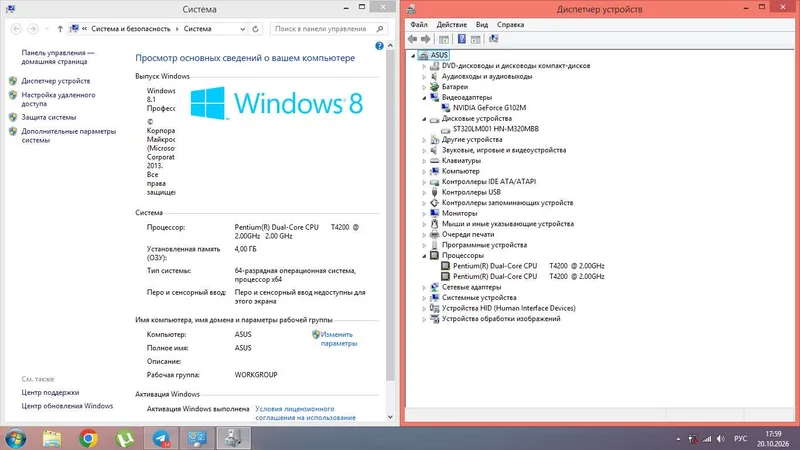Switch to System control panel taskbar button

point(197,438)
